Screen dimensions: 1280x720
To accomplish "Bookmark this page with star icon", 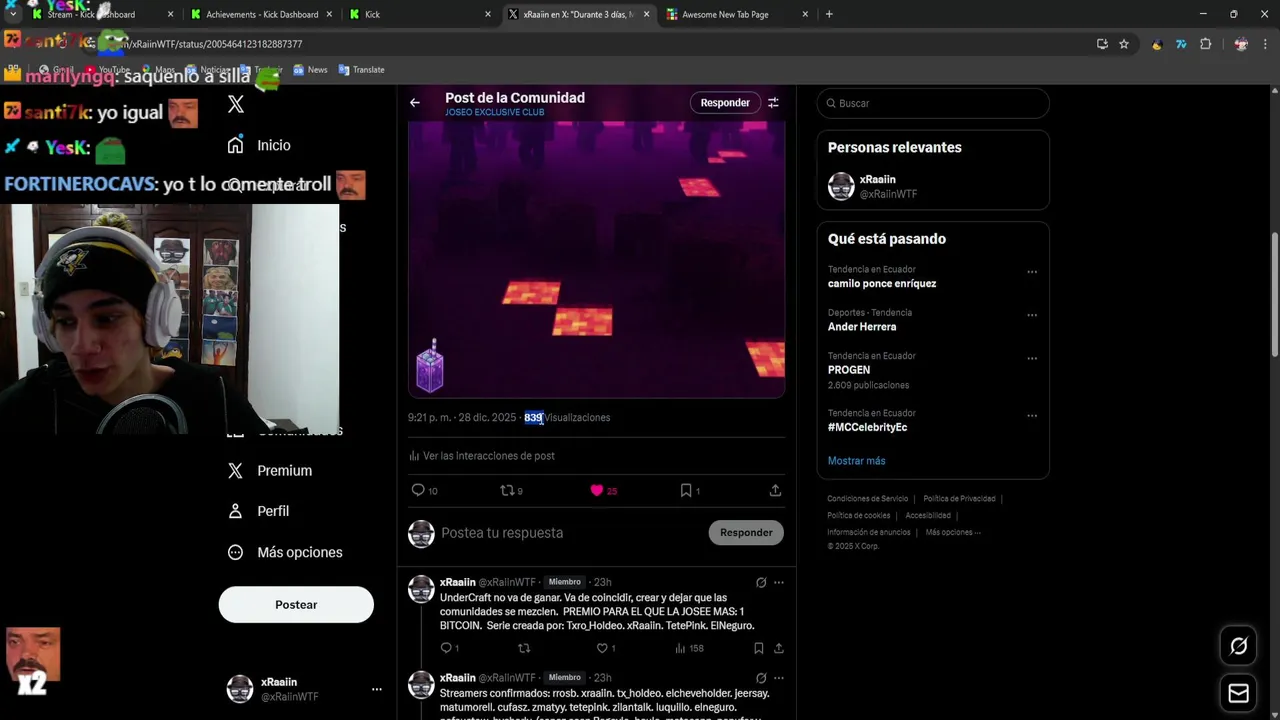I will 1124,44.
